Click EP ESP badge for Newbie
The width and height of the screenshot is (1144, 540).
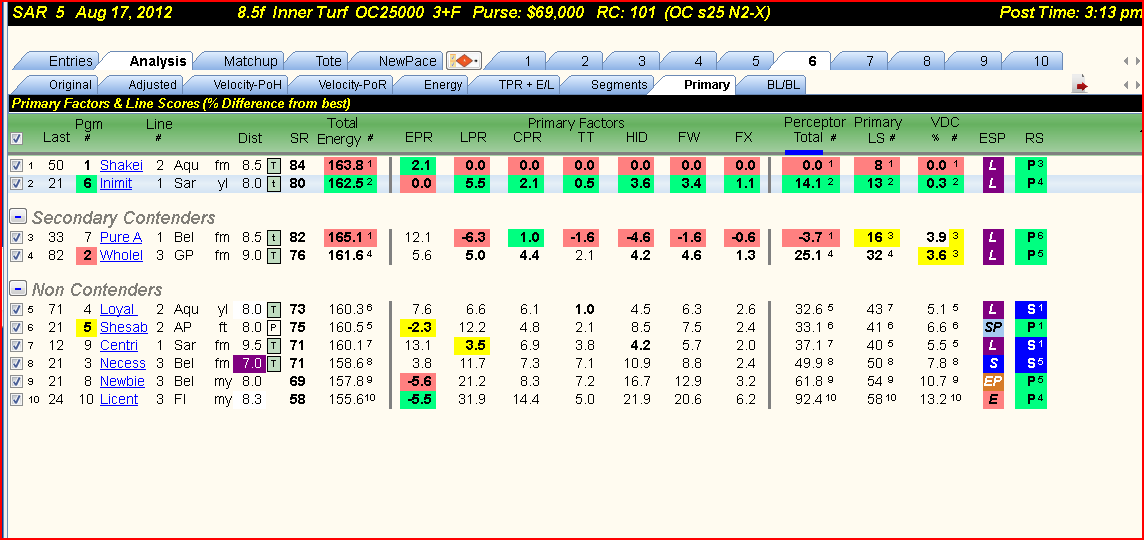(x=992, y=382)
